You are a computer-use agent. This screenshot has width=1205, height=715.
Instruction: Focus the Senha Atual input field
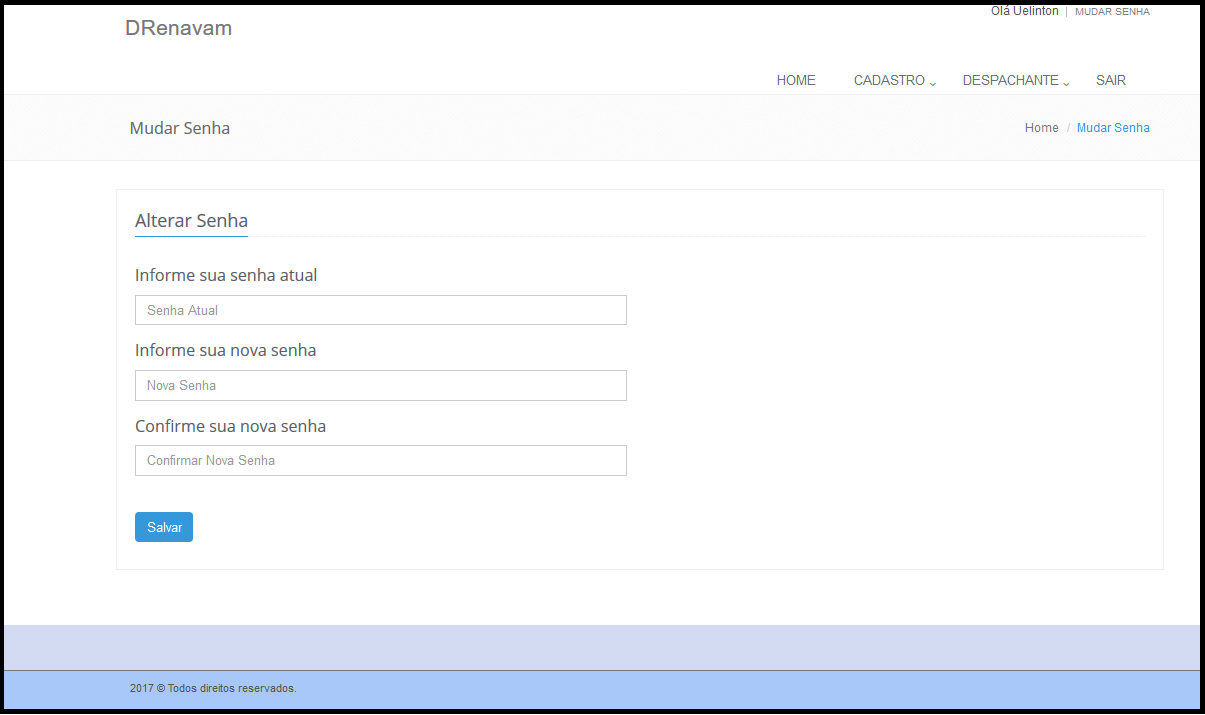(380, 310)
